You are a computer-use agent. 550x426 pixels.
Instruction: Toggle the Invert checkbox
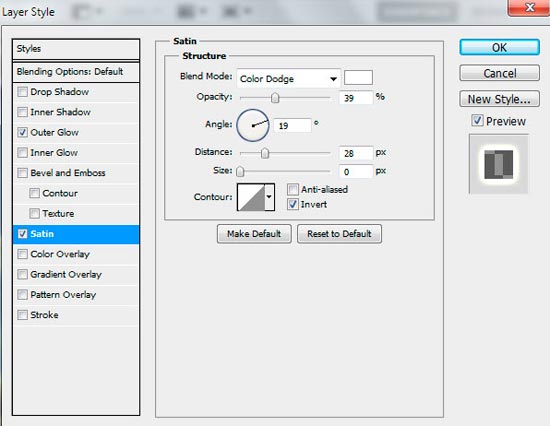click(293, 204)
